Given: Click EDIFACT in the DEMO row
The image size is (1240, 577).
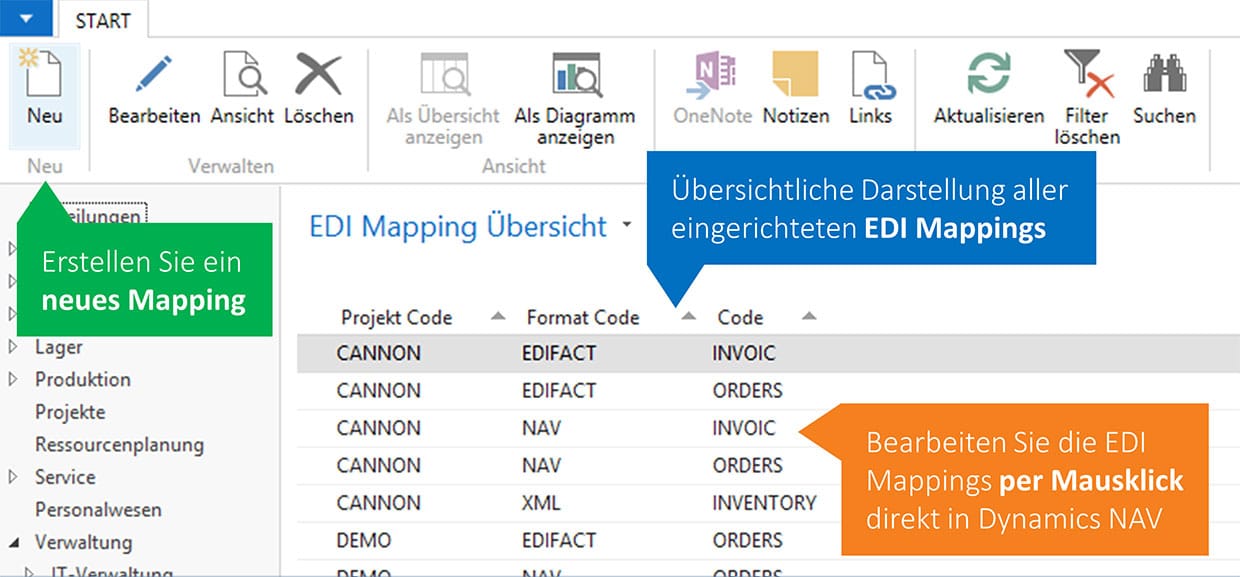Looking at the screenshot, I should (559, 540).
